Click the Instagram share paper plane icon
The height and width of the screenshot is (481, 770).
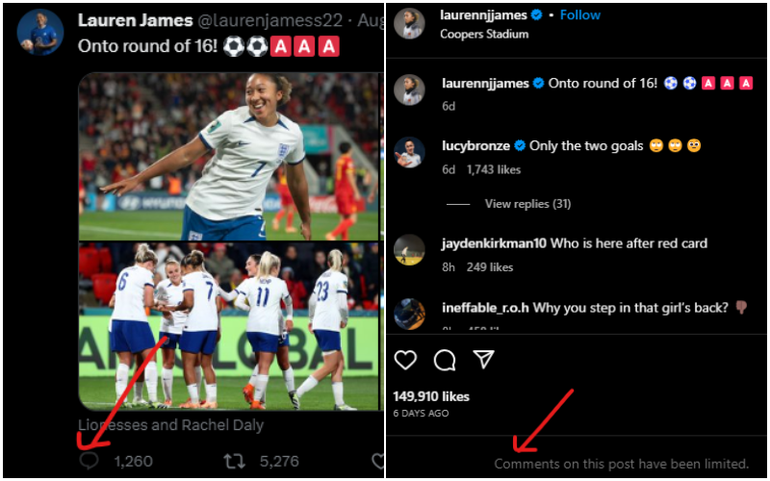tap(484, 360)
